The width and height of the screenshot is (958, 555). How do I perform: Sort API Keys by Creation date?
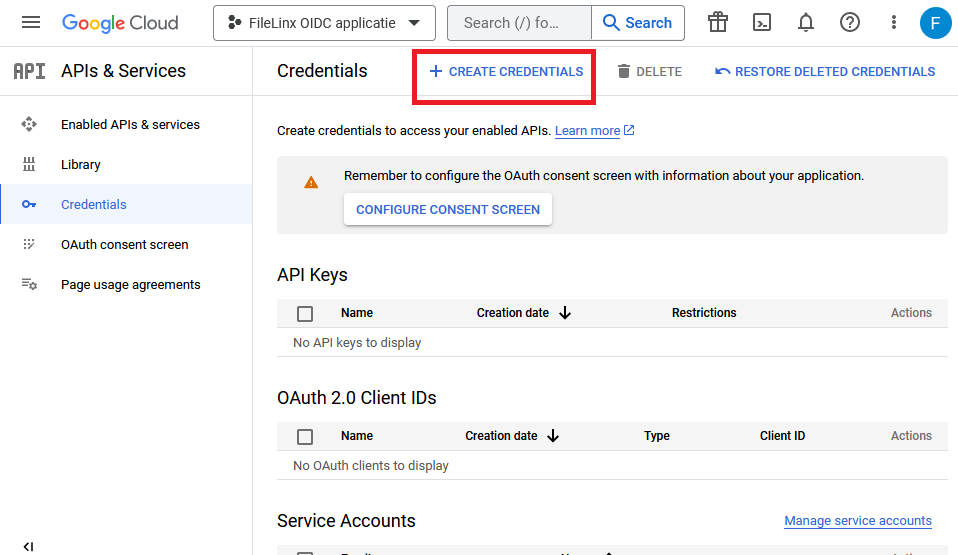click(x=524, y=313)
